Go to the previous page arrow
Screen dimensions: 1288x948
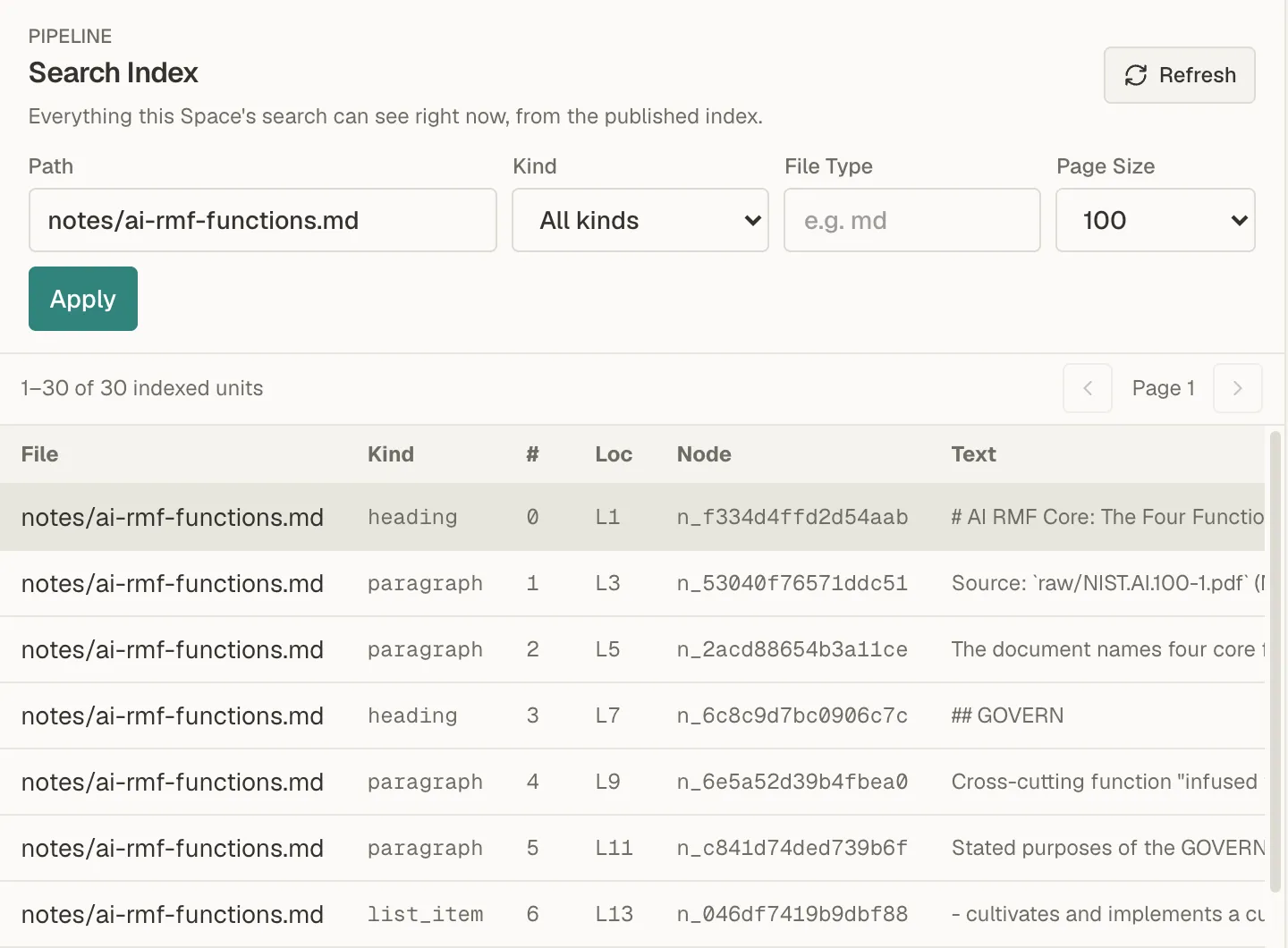[1088, 388]
